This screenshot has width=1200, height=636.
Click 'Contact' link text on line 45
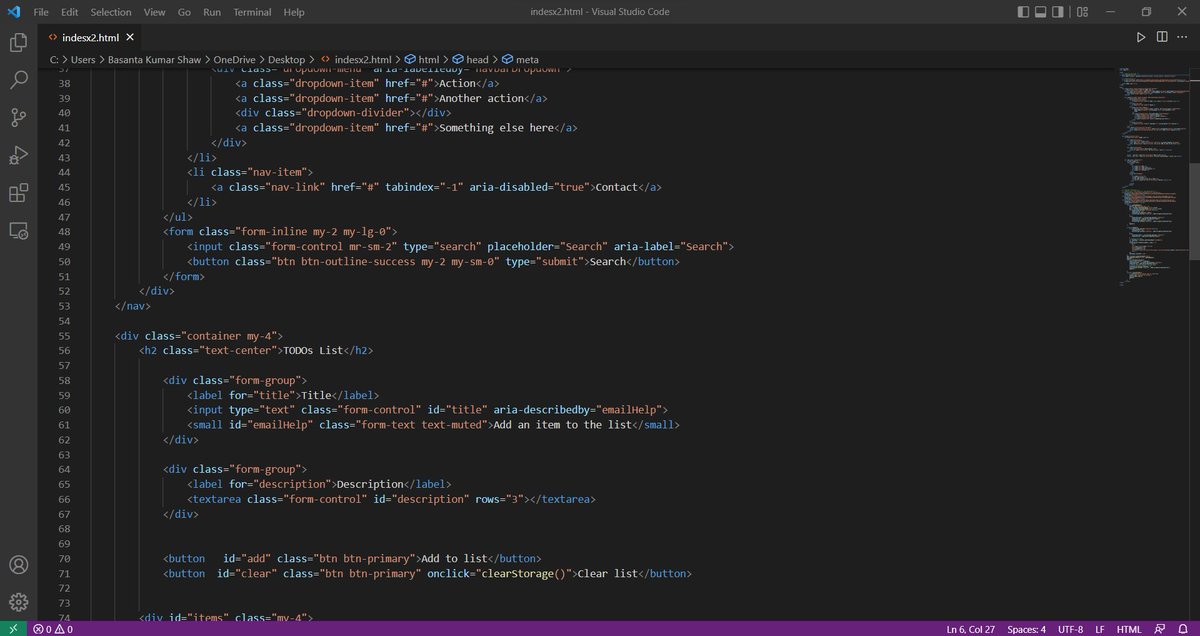(618, 187)
